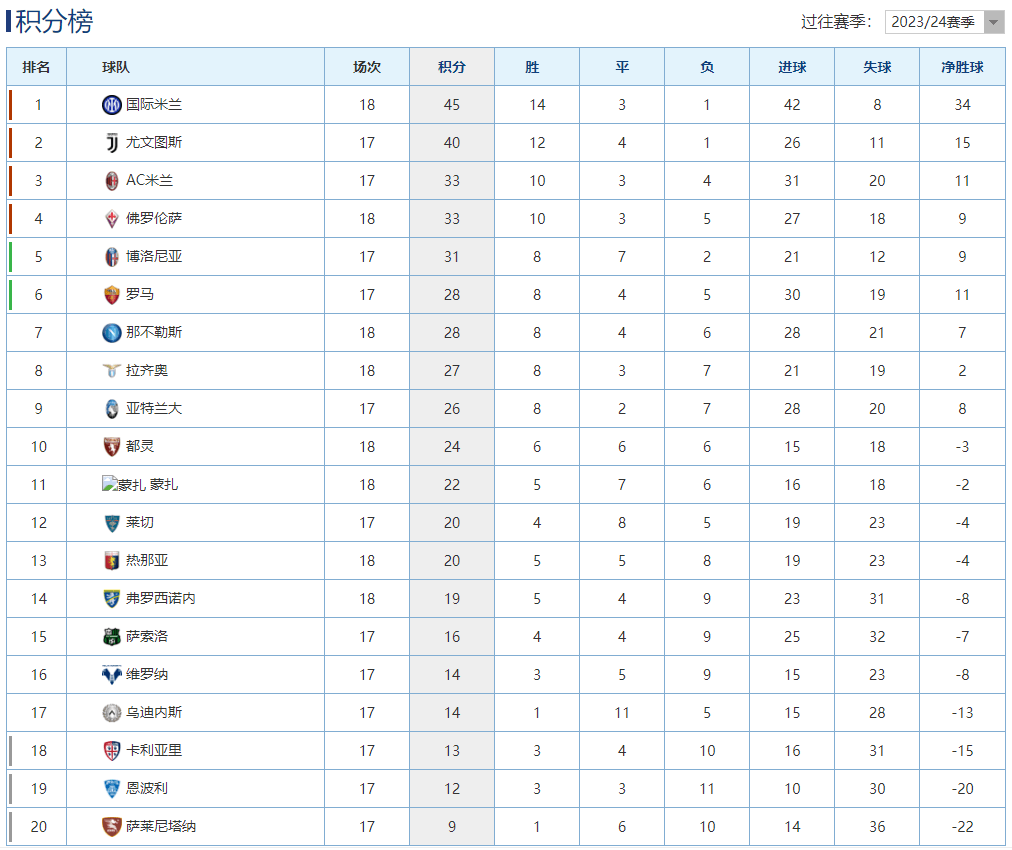The height and width of the screenshot is (850, 1012).
Task: Click the 乌迪内斯 team name
Action: [154, 713]
